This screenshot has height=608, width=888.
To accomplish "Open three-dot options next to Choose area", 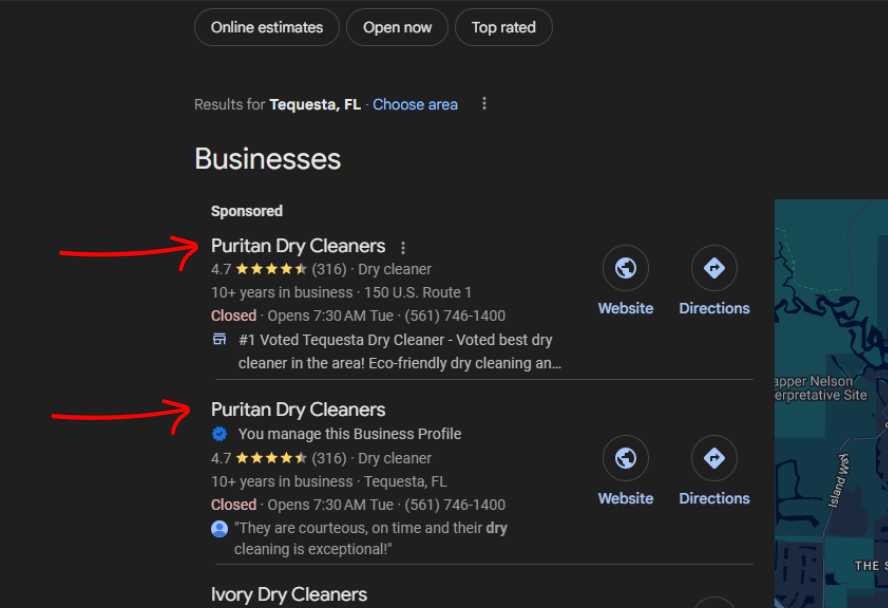I will pyautogui.click(x=484, y=104).
